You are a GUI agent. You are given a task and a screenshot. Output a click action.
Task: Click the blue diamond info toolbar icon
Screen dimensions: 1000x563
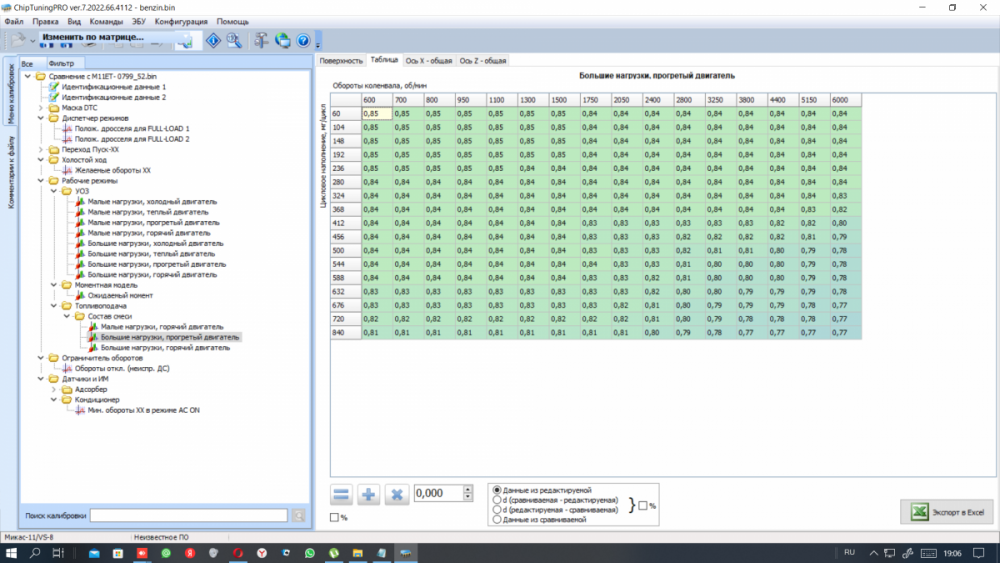(213, 41)
